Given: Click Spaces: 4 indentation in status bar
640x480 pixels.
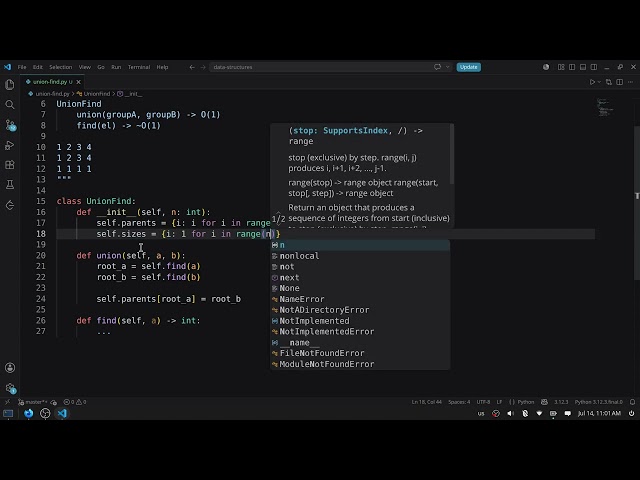Looking at the screenshot, I should [x=459, y=402].
